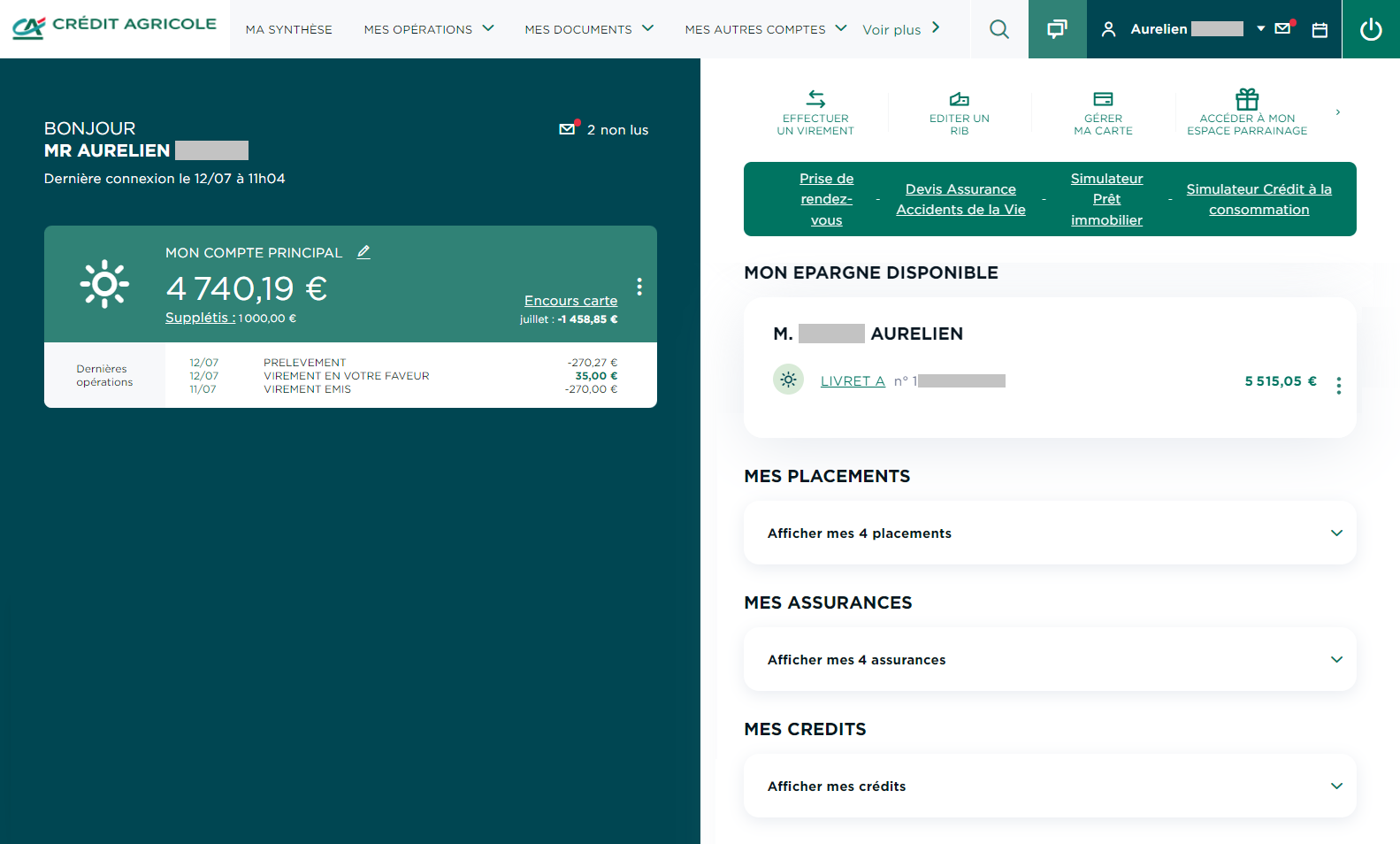The height and width of the screenshot is (844, 1400).
Task: Expand Afficher mes 4 placements
Action: click(x=1050, y=533)
